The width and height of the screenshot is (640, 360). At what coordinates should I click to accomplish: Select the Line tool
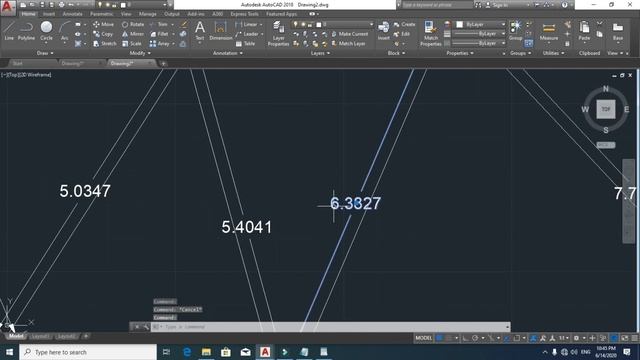point(9,31)
